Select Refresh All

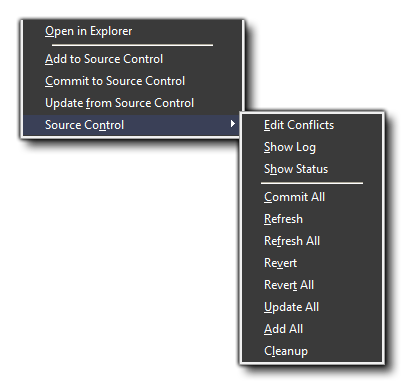point(312,241)
